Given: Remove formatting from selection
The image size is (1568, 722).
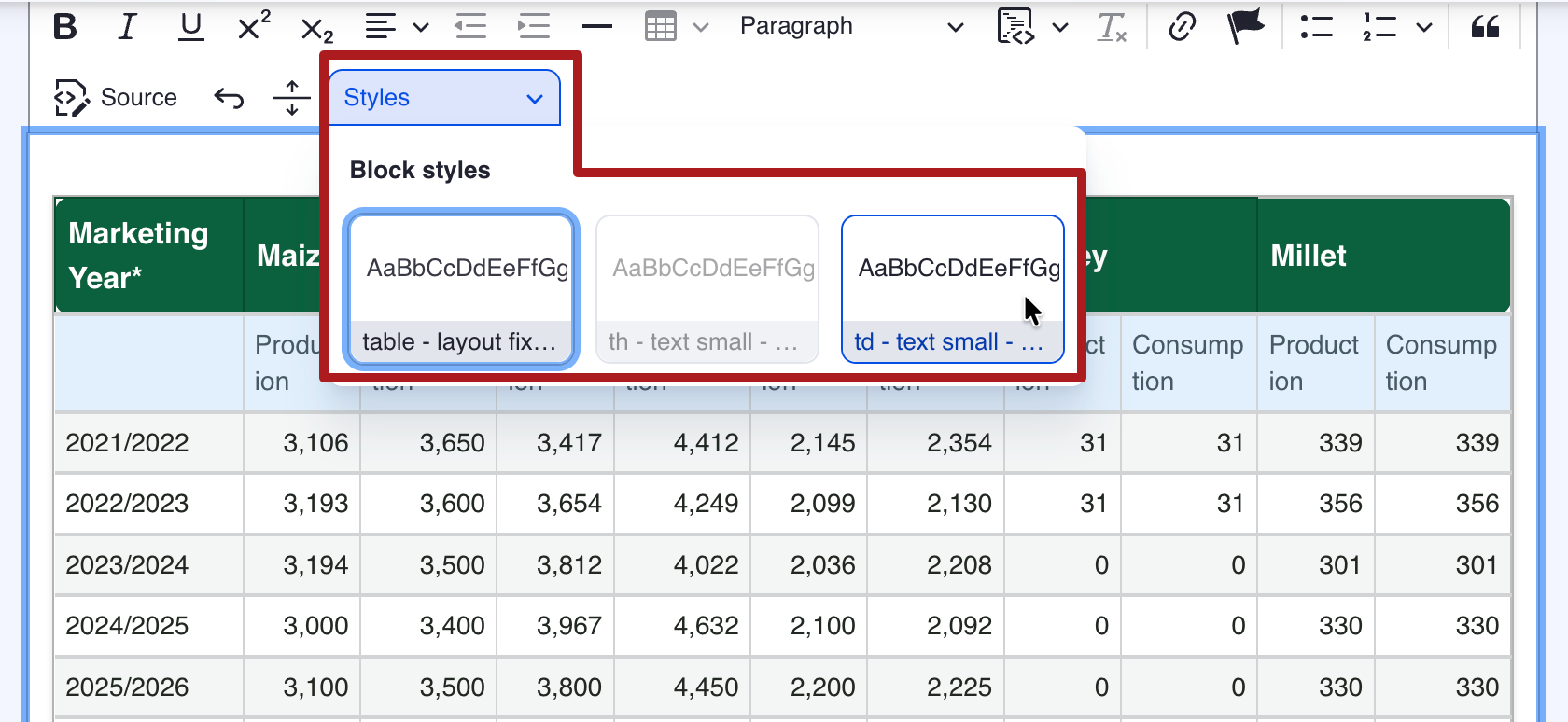Looking at the screenshot, I should point(1112,27).
